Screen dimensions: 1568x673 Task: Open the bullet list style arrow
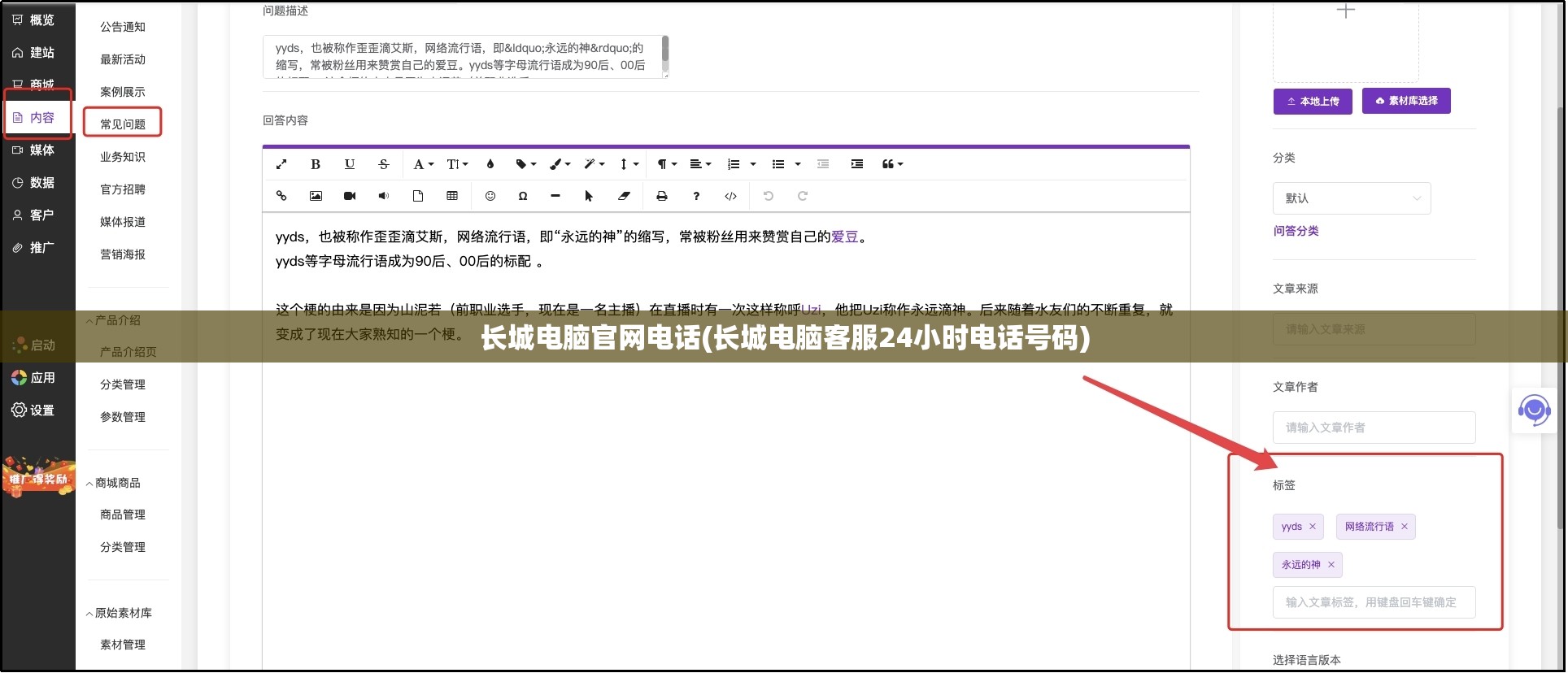click(798, 164)
